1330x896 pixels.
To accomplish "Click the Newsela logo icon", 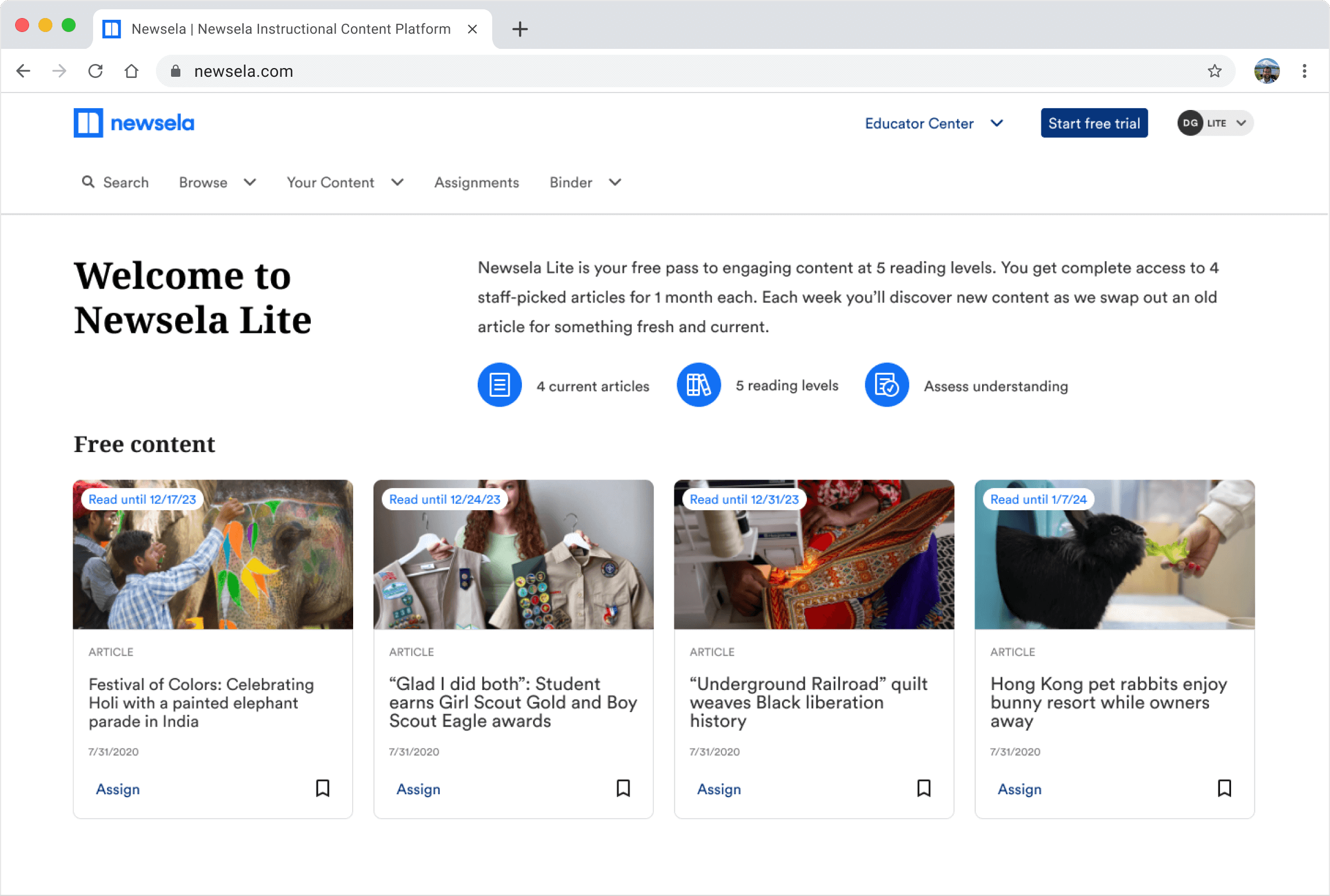I will pos(88,123).
